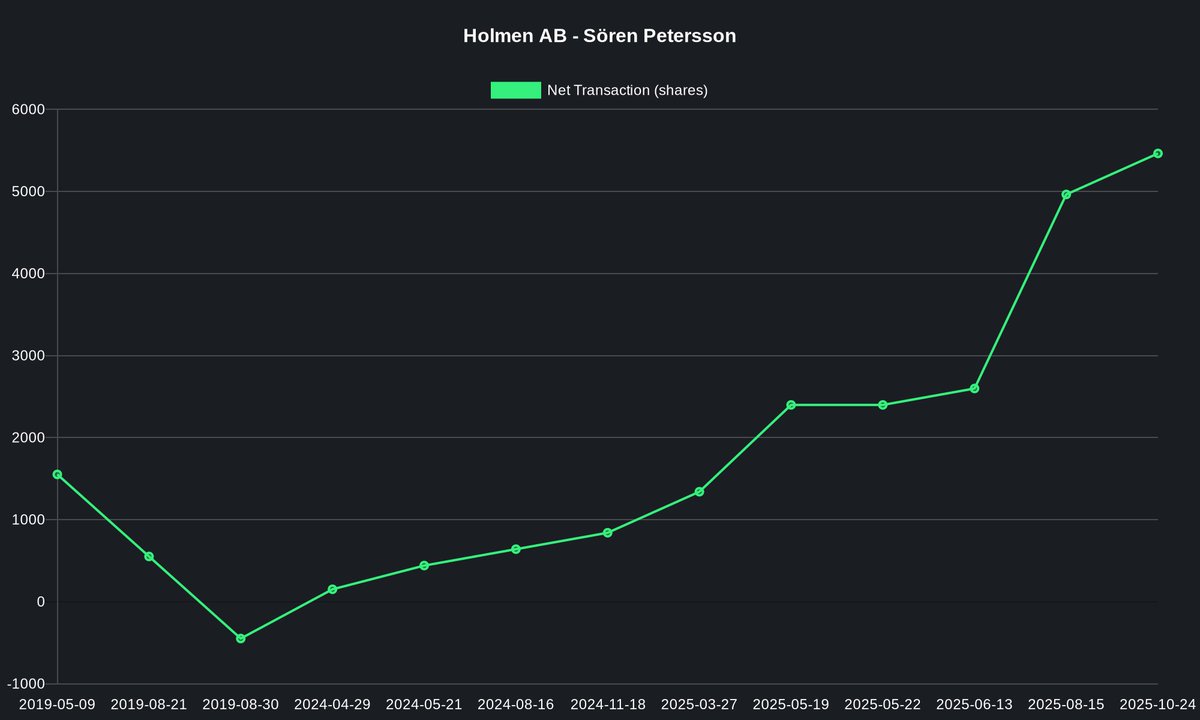Click the 2019-08-21 x-axis label
Screen dimensions: 1200x720
tap(149, 704)
